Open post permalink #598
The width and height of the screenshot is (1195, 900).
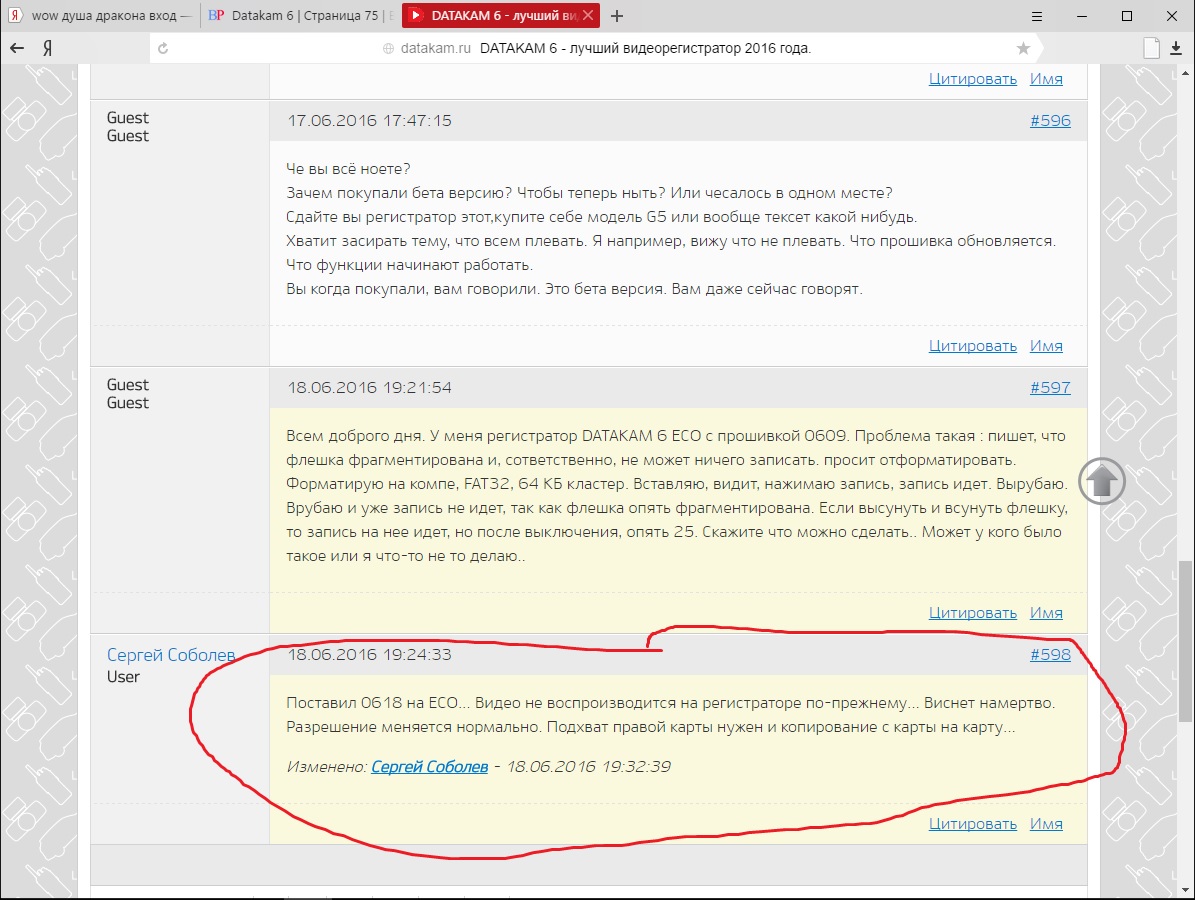pos(1049,655)
